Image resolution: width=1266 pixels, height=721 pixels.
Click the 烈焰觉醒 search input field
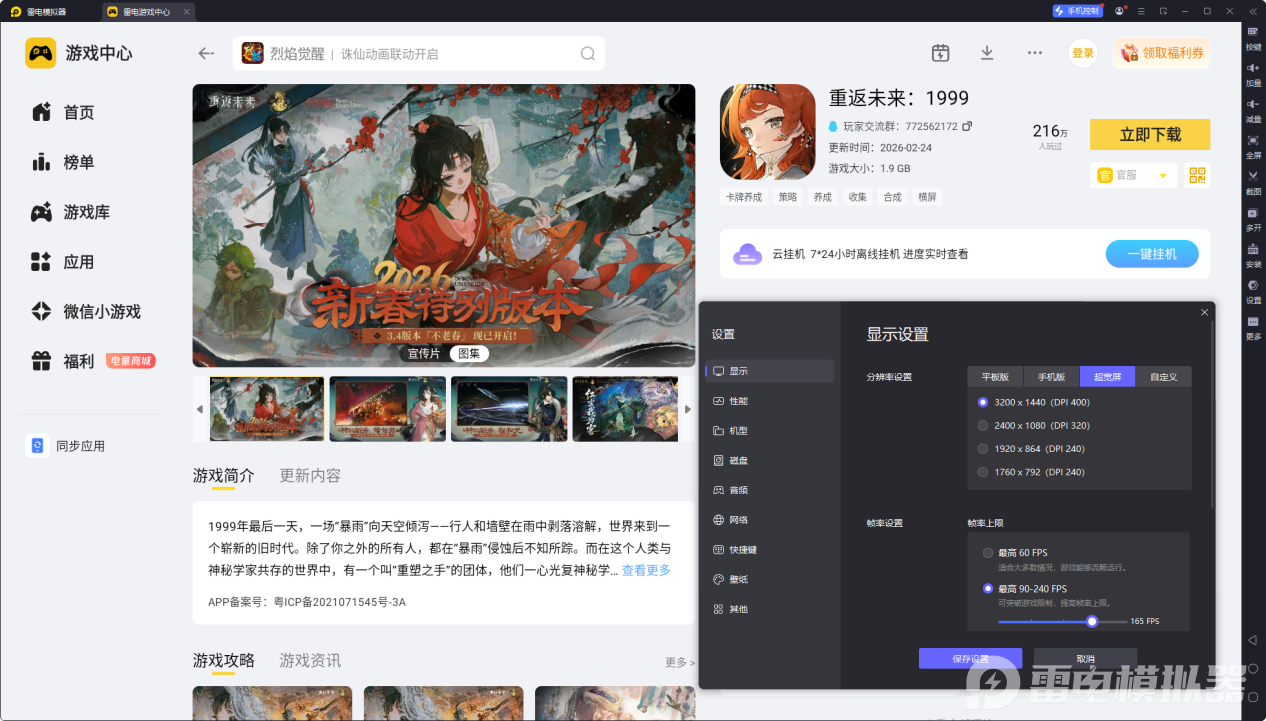coord(419,54)
